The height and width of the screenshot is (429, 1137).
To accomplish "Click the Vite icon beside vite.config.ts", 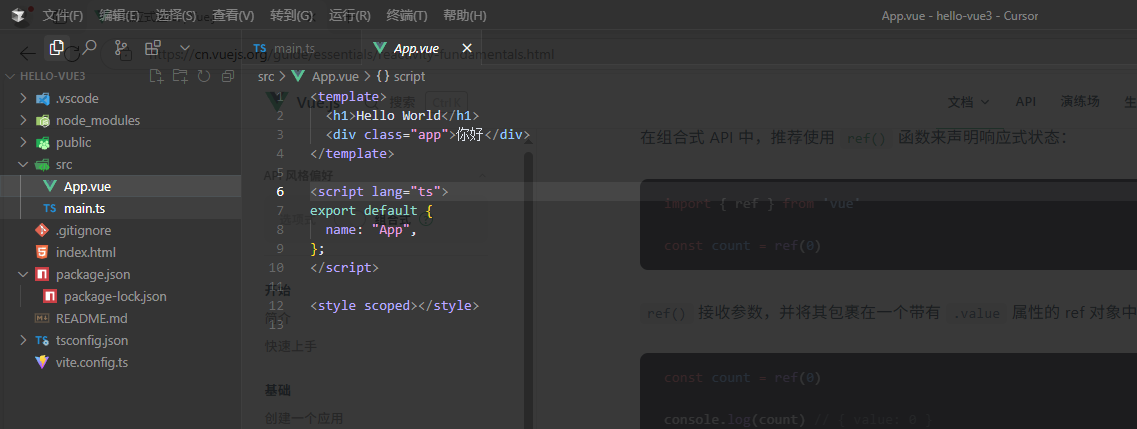I will [x=42, y=362].
